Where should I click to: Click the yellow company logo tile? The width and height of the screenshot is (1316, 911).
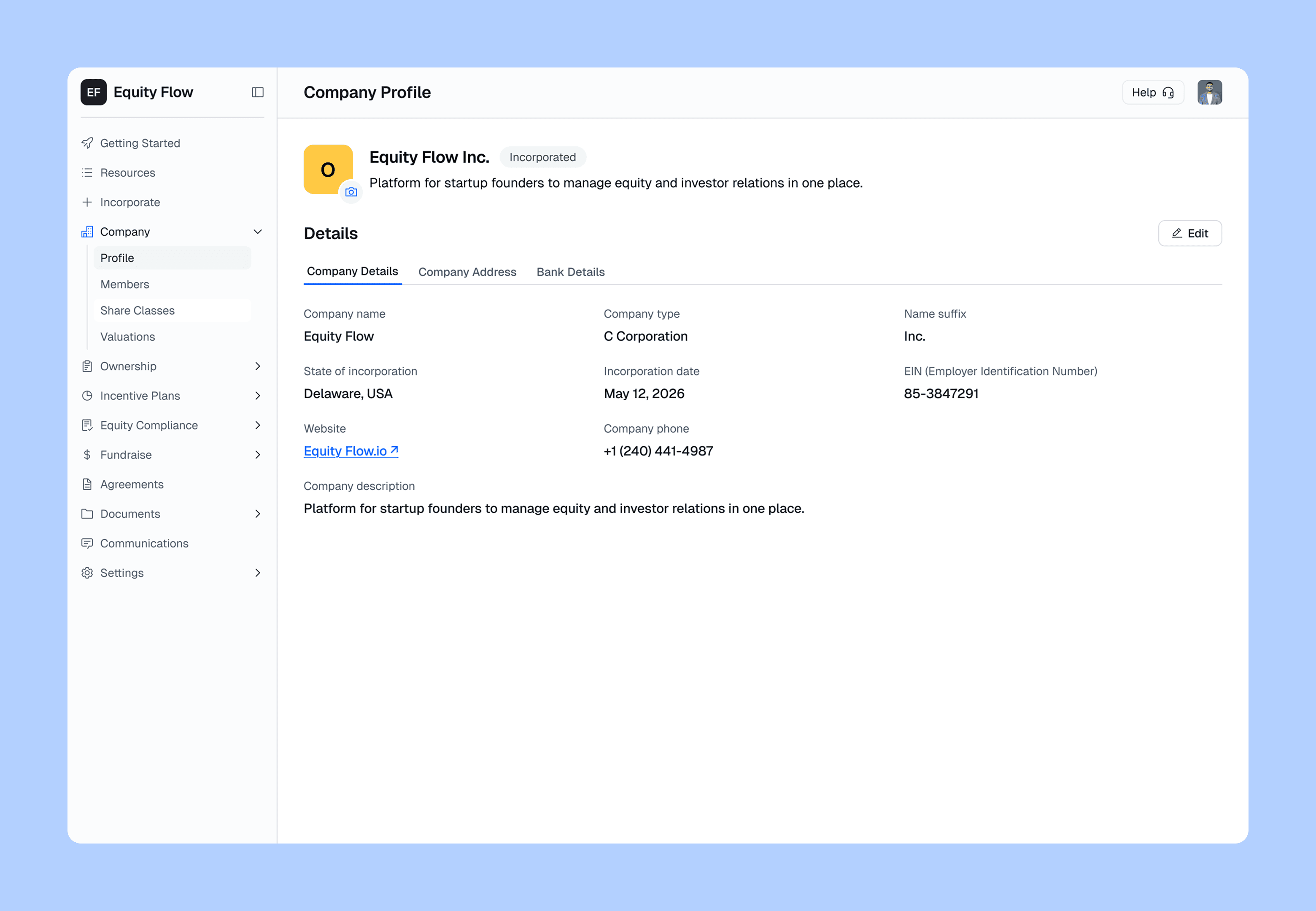[328, 169]
